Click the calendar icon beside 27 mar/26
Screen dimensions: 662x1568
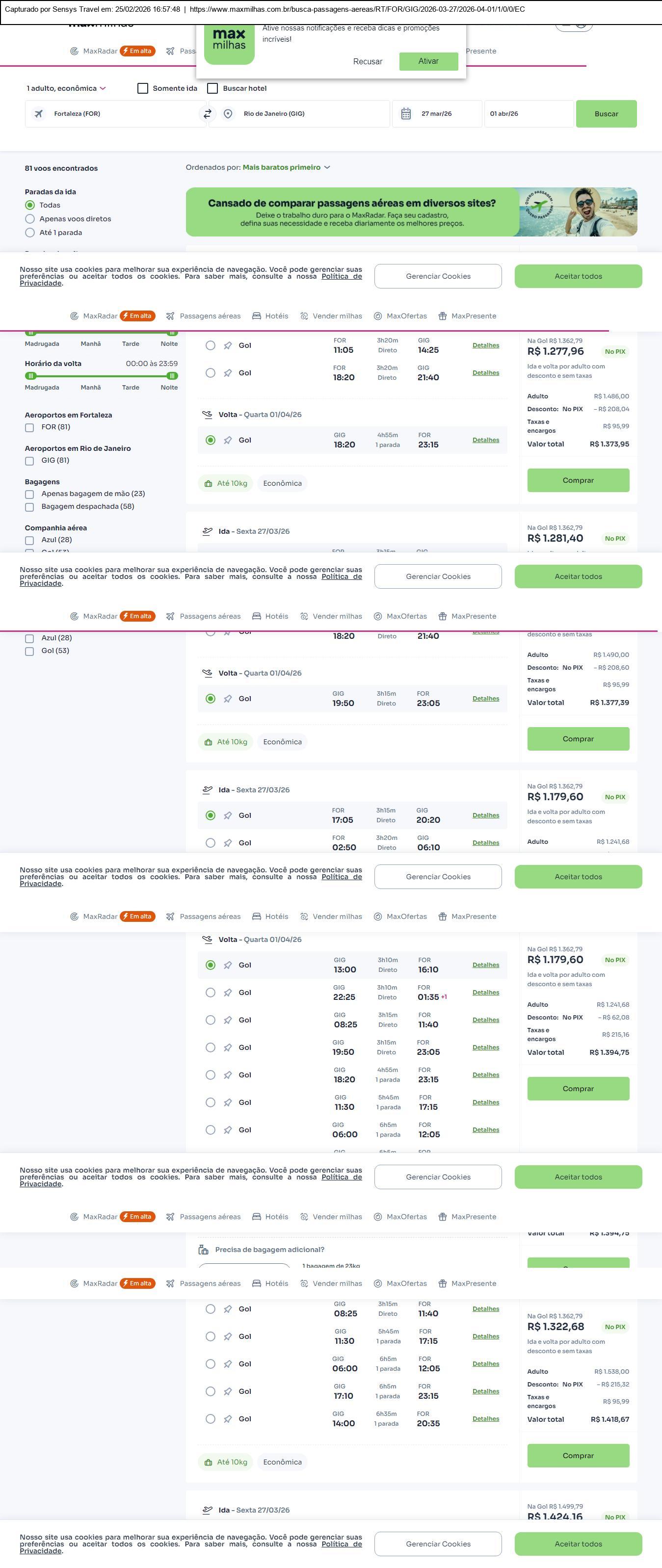[406, 114]
